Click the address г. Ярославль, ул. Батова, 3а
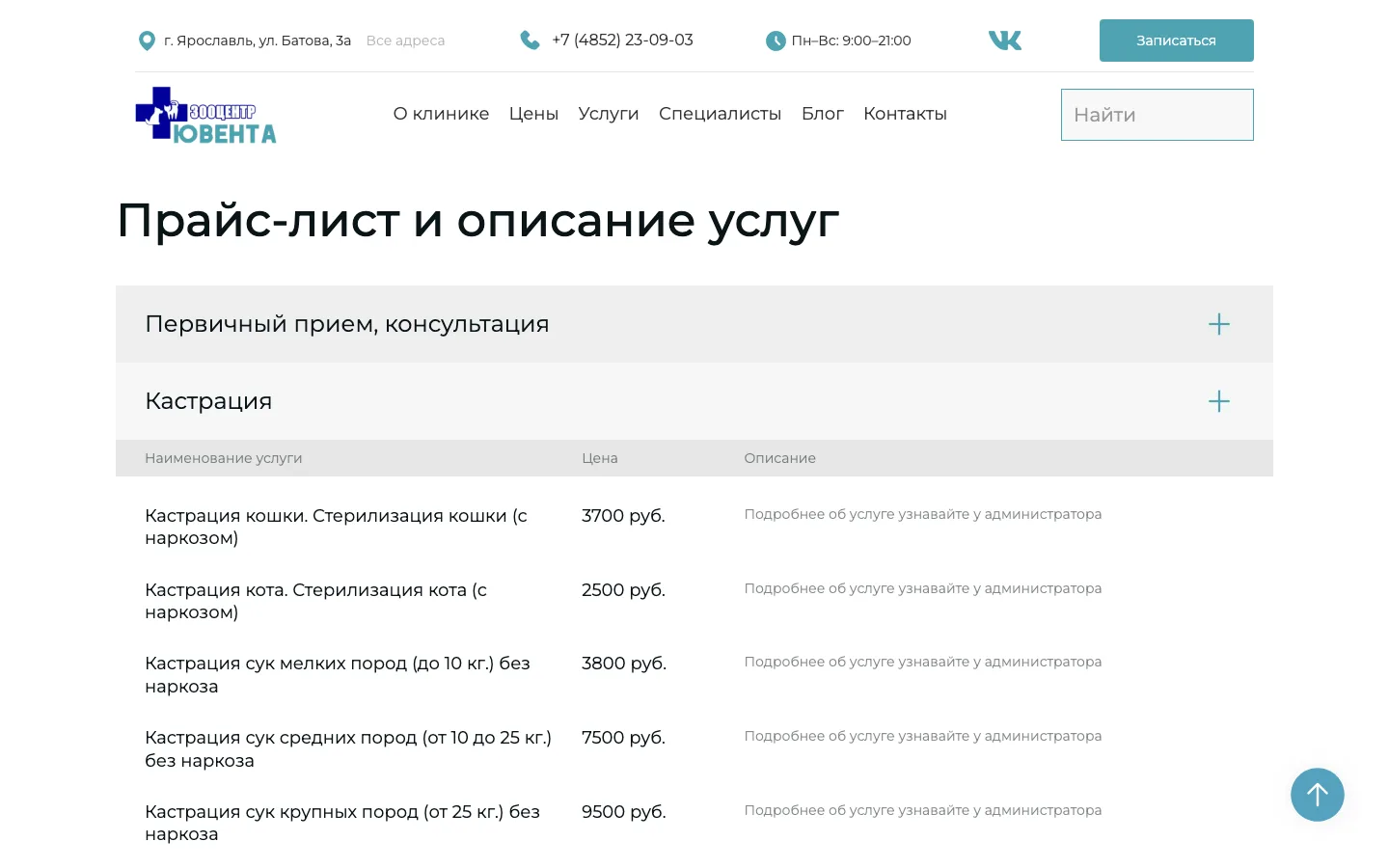Viewport: 1389px width, 868px height. [258, 41]
